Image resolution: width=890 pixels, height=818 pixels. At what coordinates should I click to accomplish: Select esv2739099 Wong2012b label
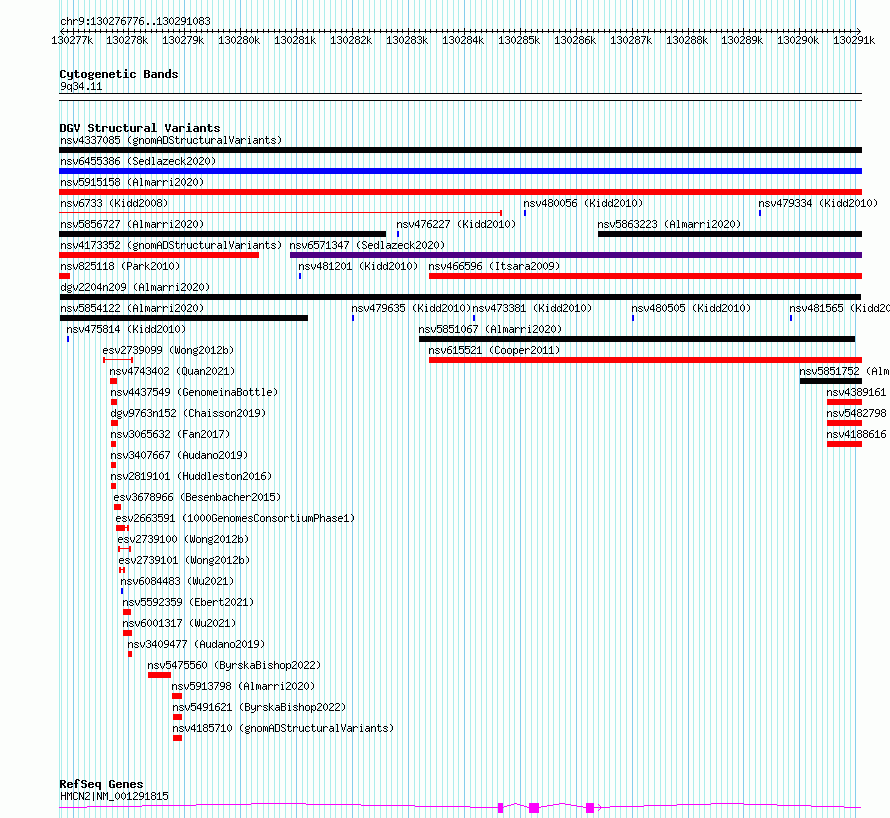168,350
